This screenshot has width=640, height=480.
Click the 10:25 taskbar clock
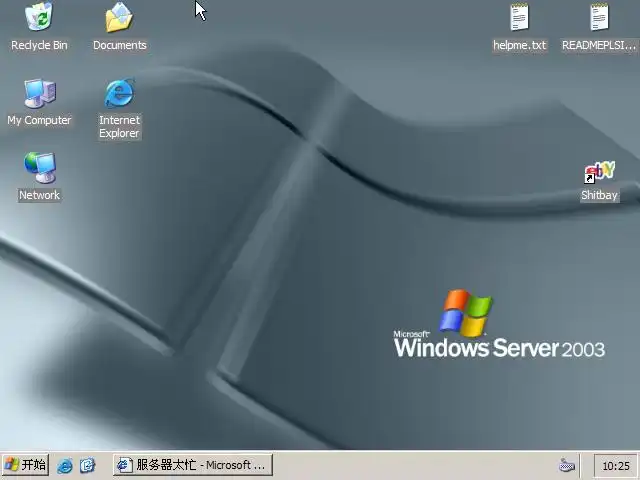[x=616, y=466]
